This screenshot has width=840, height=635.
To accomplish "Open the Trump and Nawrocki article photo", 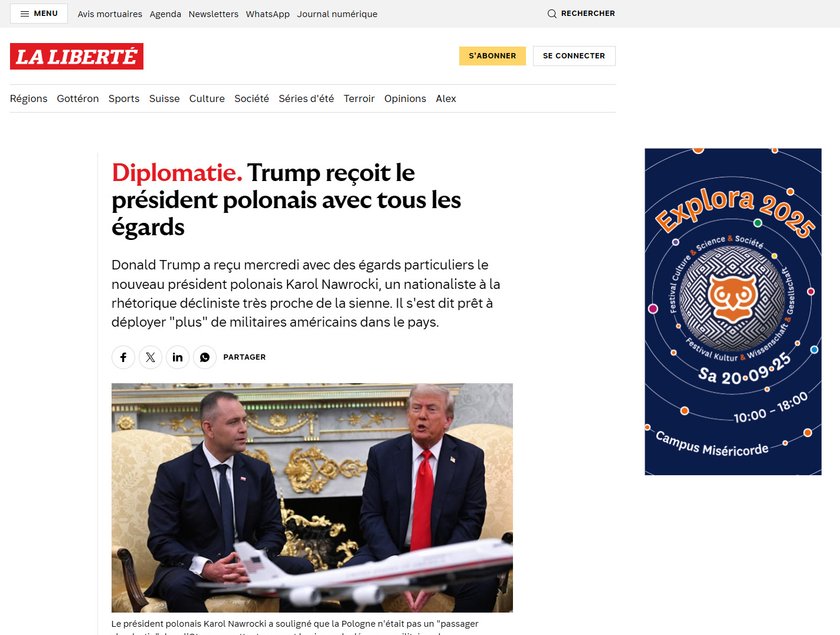I will (x=312, y=497).
